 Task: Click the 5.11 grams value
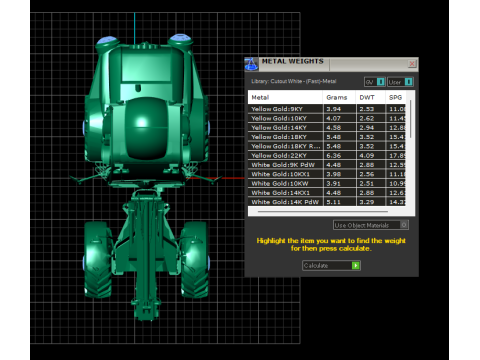tap(334, 202)
